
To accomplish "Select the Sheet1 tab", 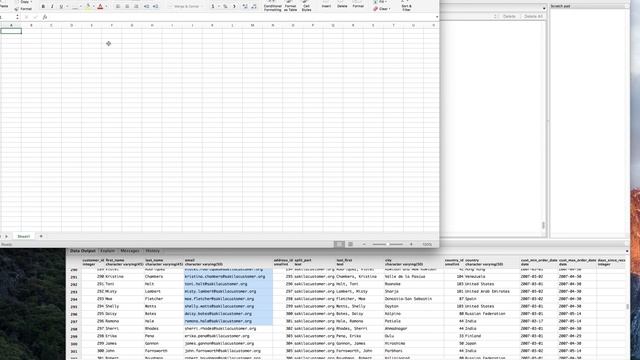I will click(23, 236).
